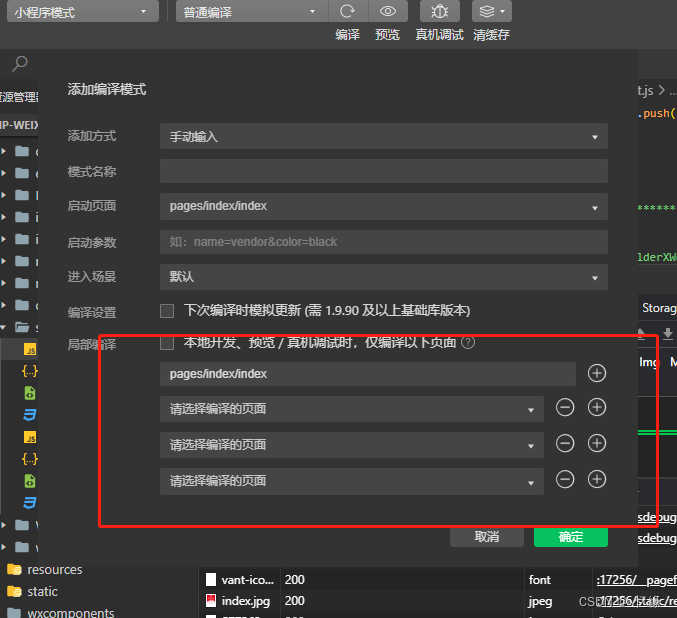
Task: Click the index.jpg network request row
Action: [x=438, y=601]
